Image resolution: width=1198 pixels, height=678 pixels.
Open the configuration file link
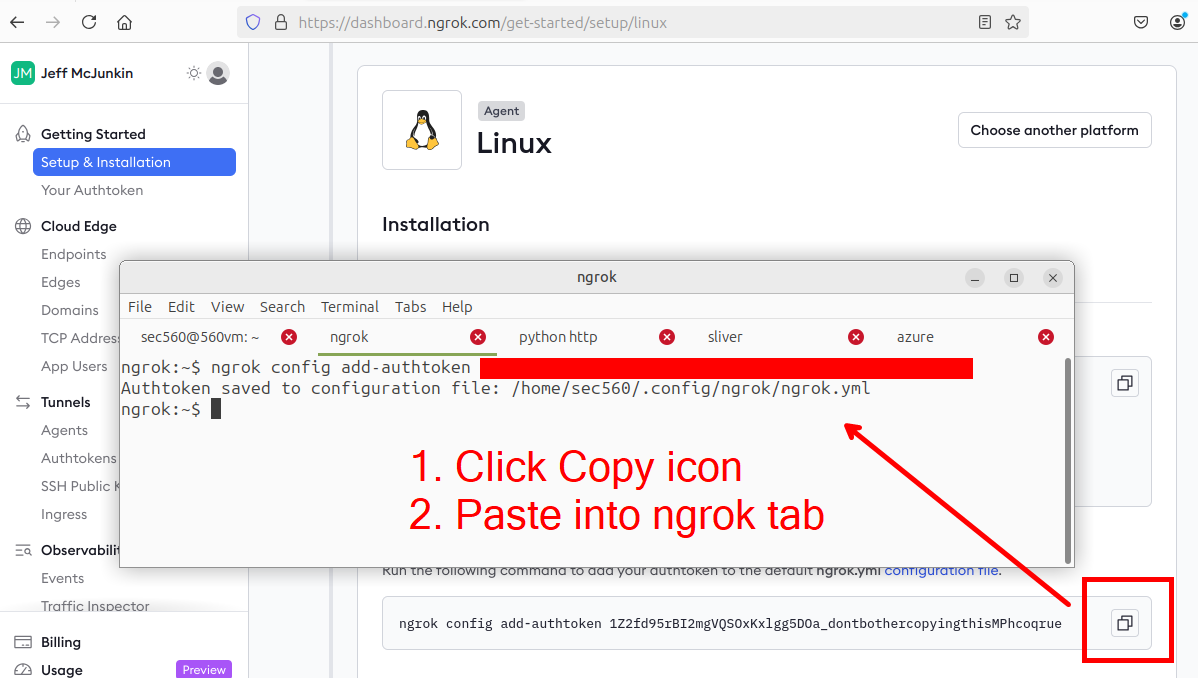coord(941,570)
